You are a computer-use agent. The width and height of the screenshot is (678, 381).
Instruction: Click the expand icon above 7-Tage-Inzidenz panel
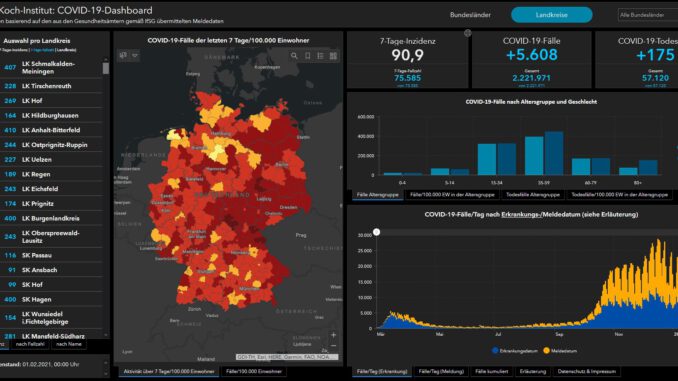[x=467, y=33]
